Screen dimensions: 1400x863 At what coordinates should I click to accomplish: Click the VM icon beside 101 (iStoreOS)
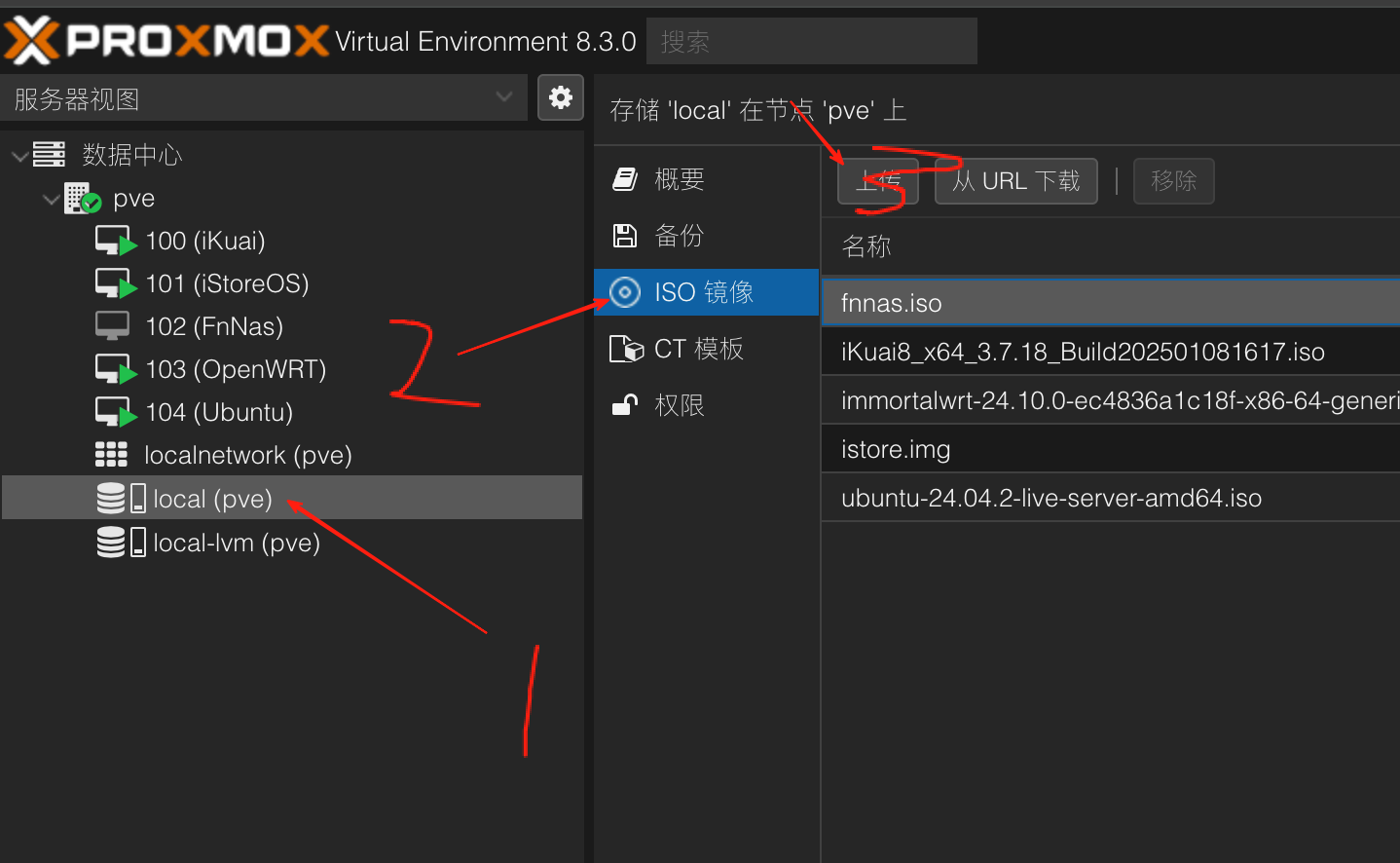116,283
